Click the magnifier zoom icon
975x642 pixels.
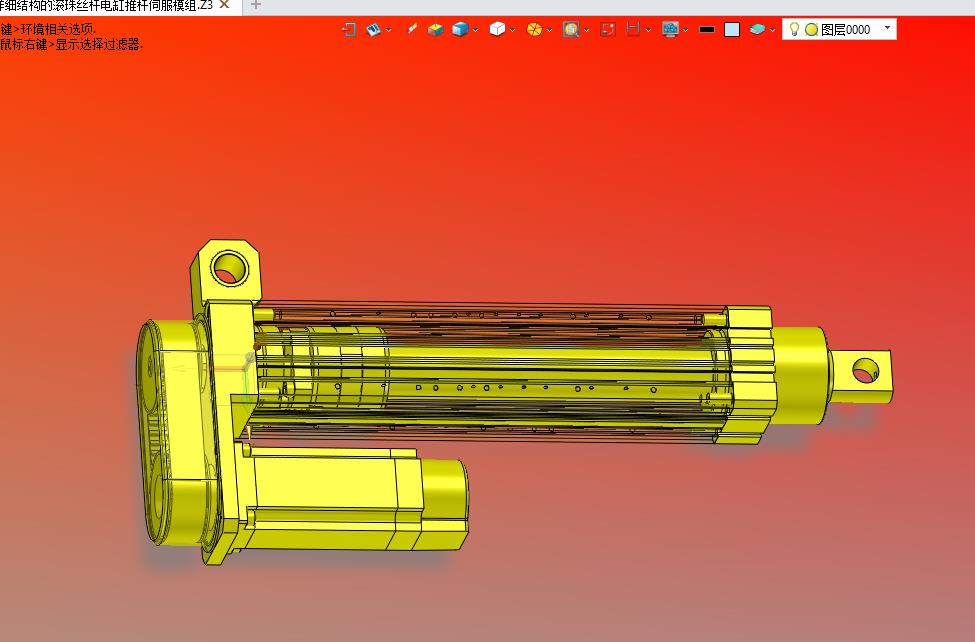point(571,29)
